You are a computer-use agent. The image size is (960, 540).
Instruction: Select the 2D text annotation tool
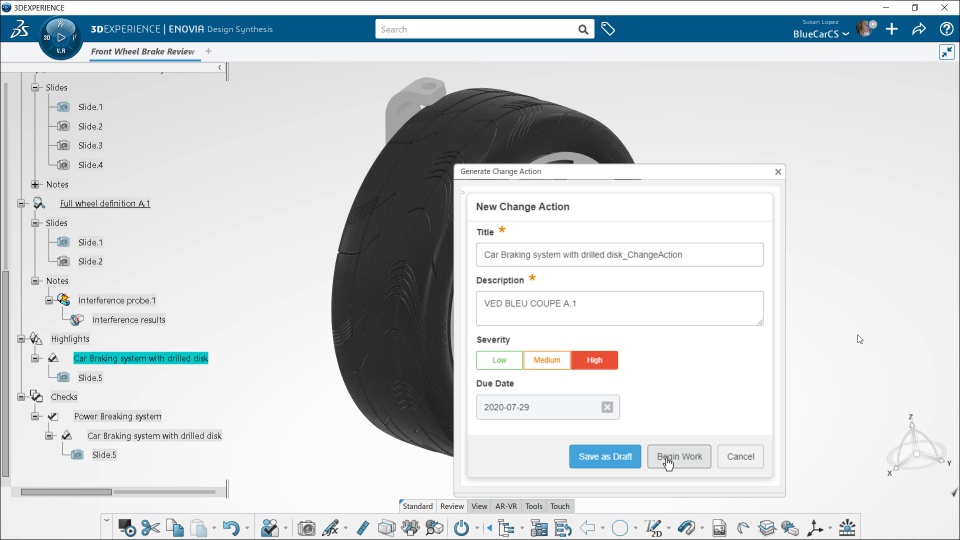[x=653, y=528]
